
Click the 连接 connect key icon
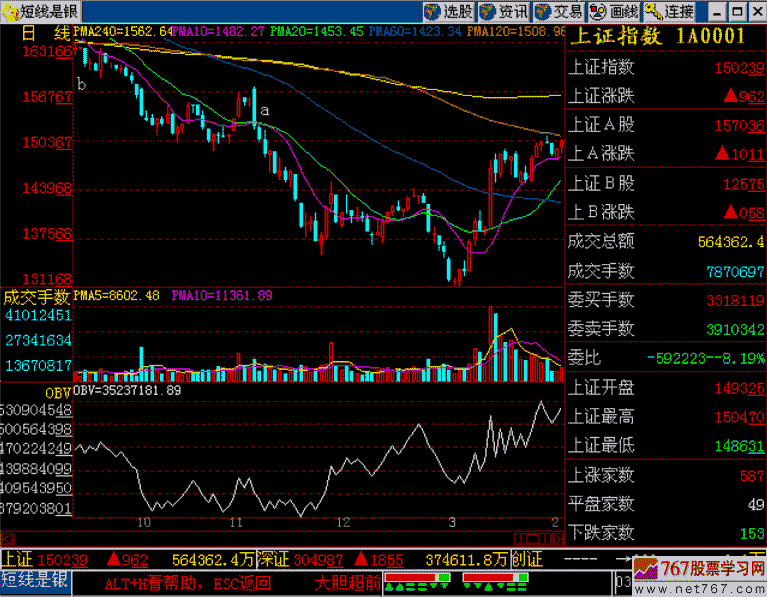[669, 12]
